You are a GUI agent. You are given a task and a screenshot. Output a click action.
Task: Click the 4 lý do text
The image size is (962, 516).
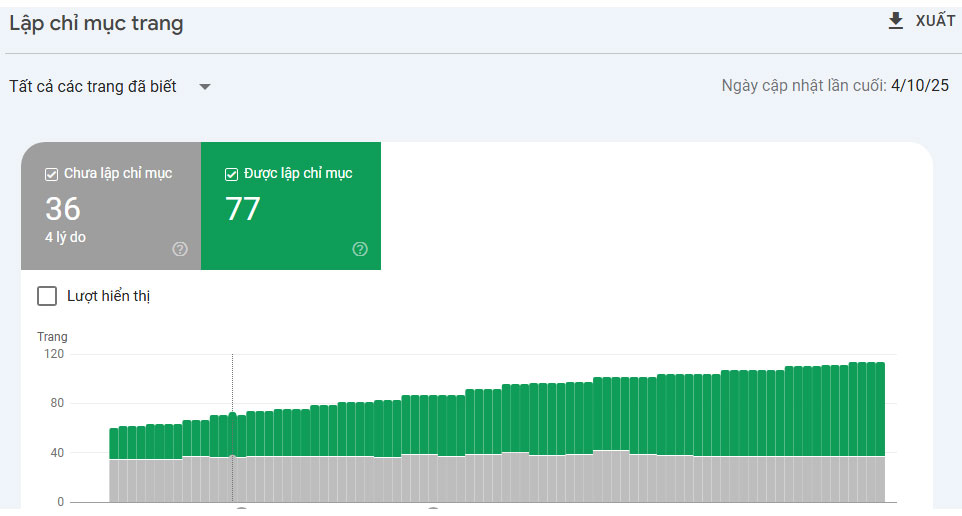click(x=66, y=238)
